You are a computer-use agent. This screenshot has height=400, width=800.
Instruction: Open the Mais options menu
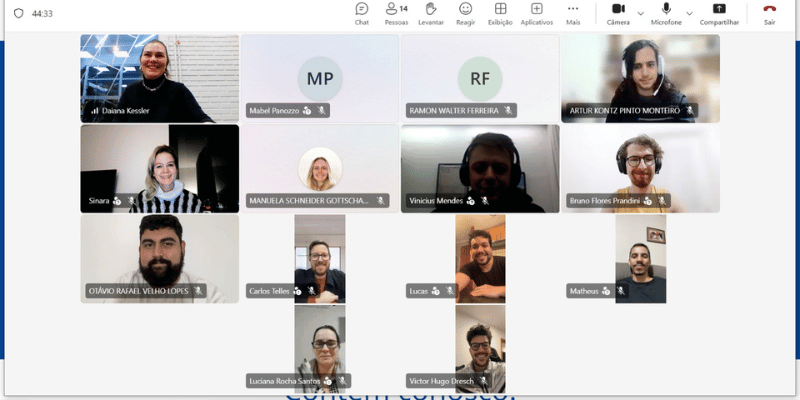[573, 14]
